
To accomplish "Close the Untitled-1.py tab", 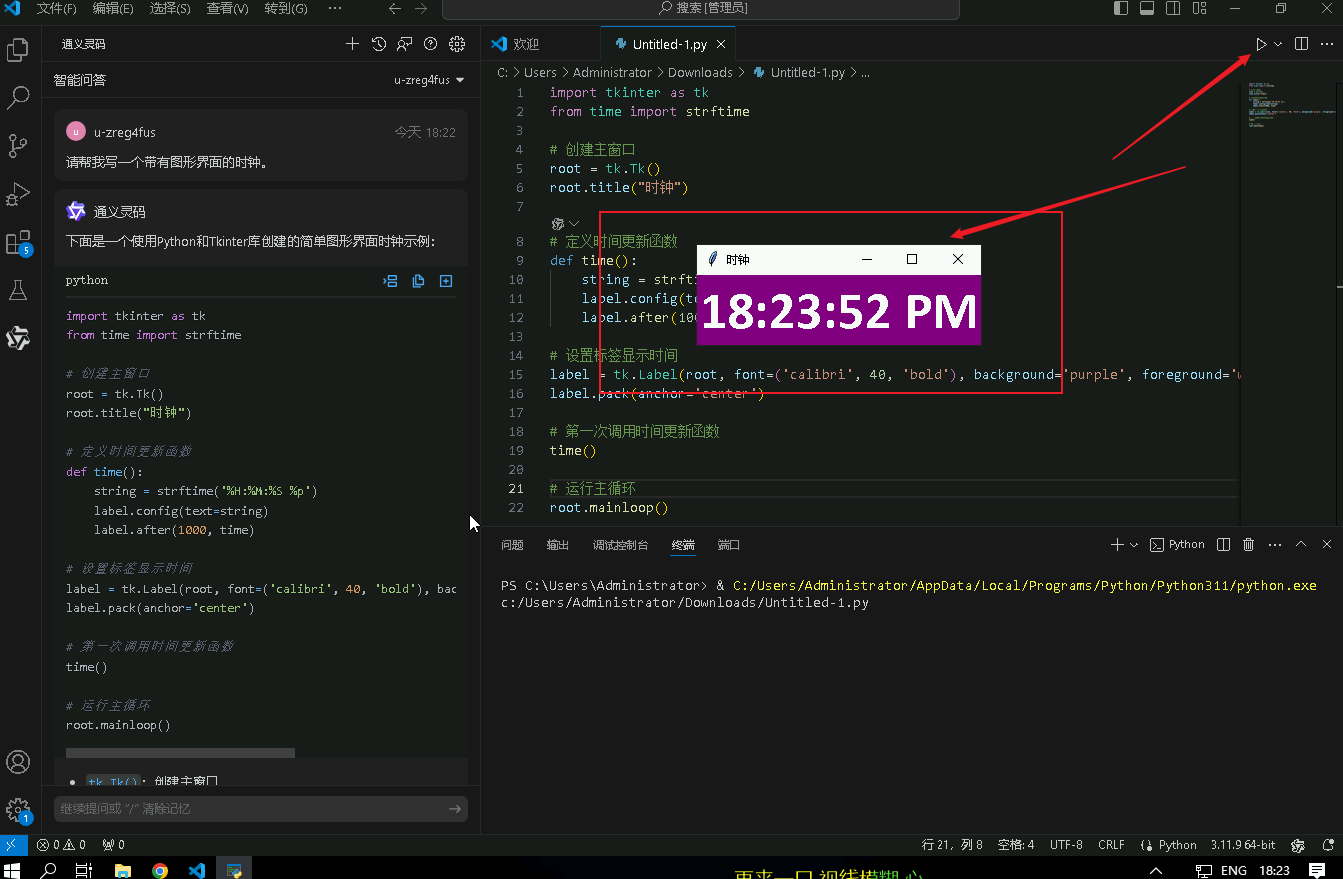I will coord(720,44).
